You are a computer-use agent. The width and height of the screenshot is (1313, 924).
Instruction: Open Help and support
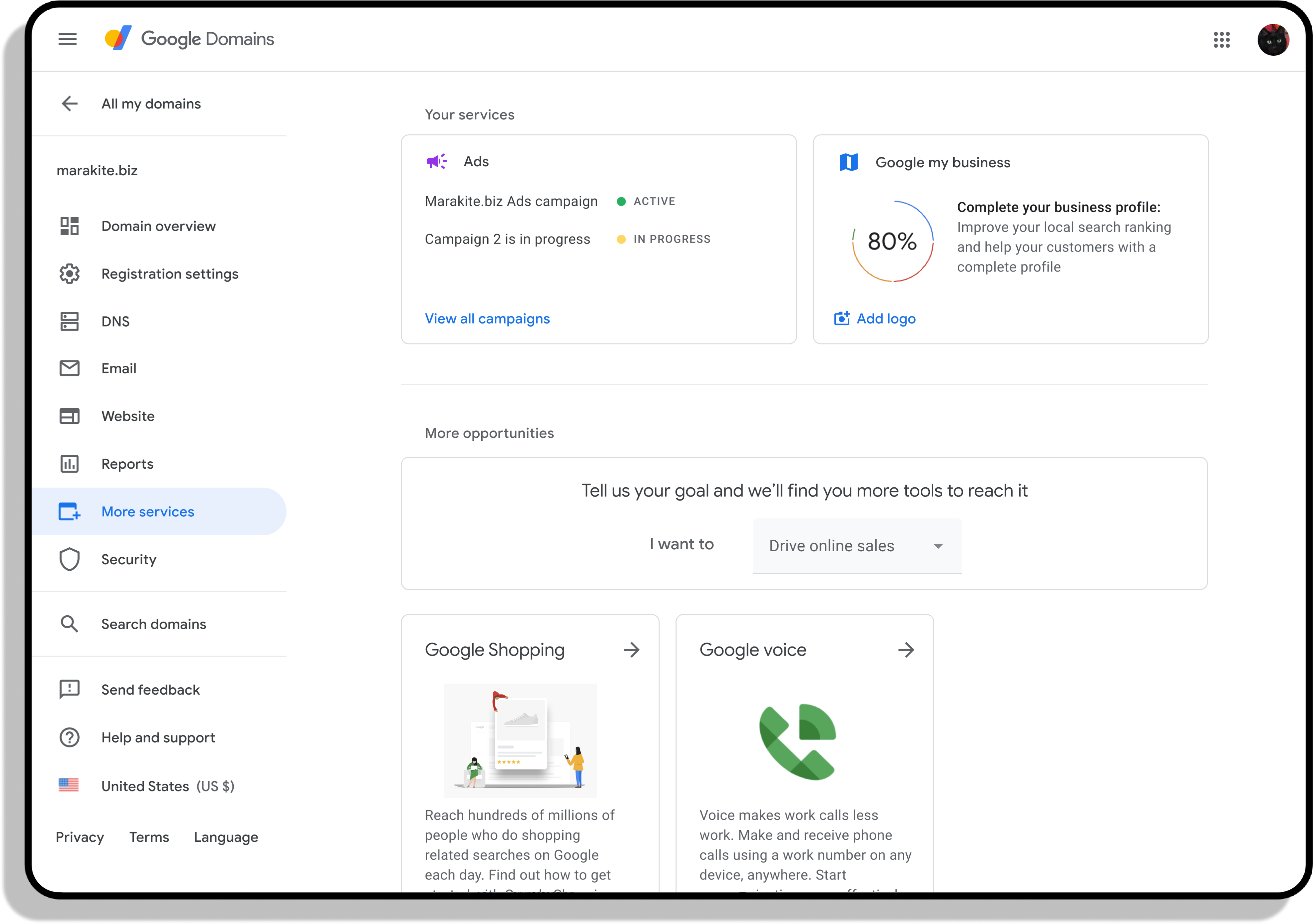(x=158, y=737)
